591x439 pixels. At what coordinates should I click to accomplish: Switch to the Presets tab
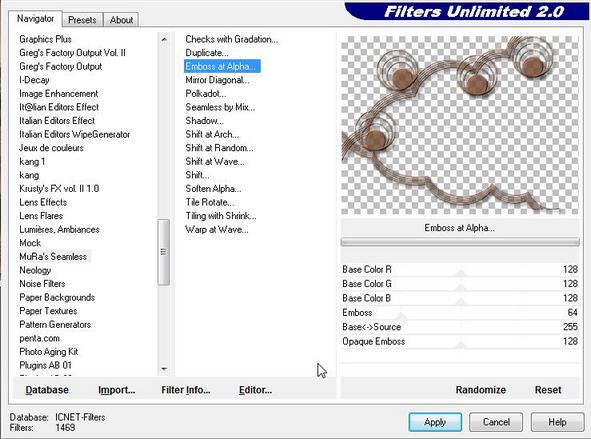[x=82, y=20]
